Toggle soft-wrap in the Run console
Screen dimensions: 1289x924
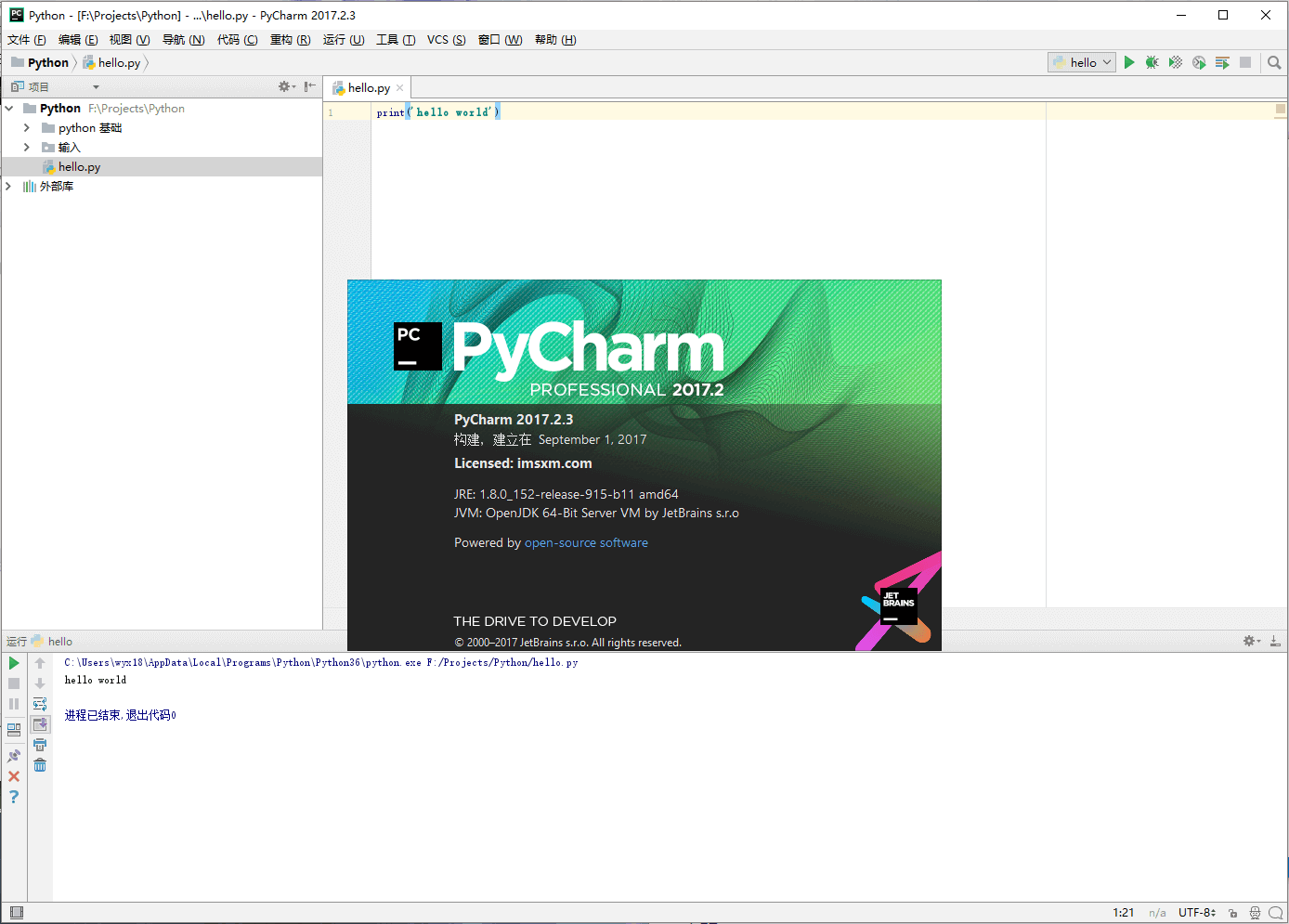point(40,704)
